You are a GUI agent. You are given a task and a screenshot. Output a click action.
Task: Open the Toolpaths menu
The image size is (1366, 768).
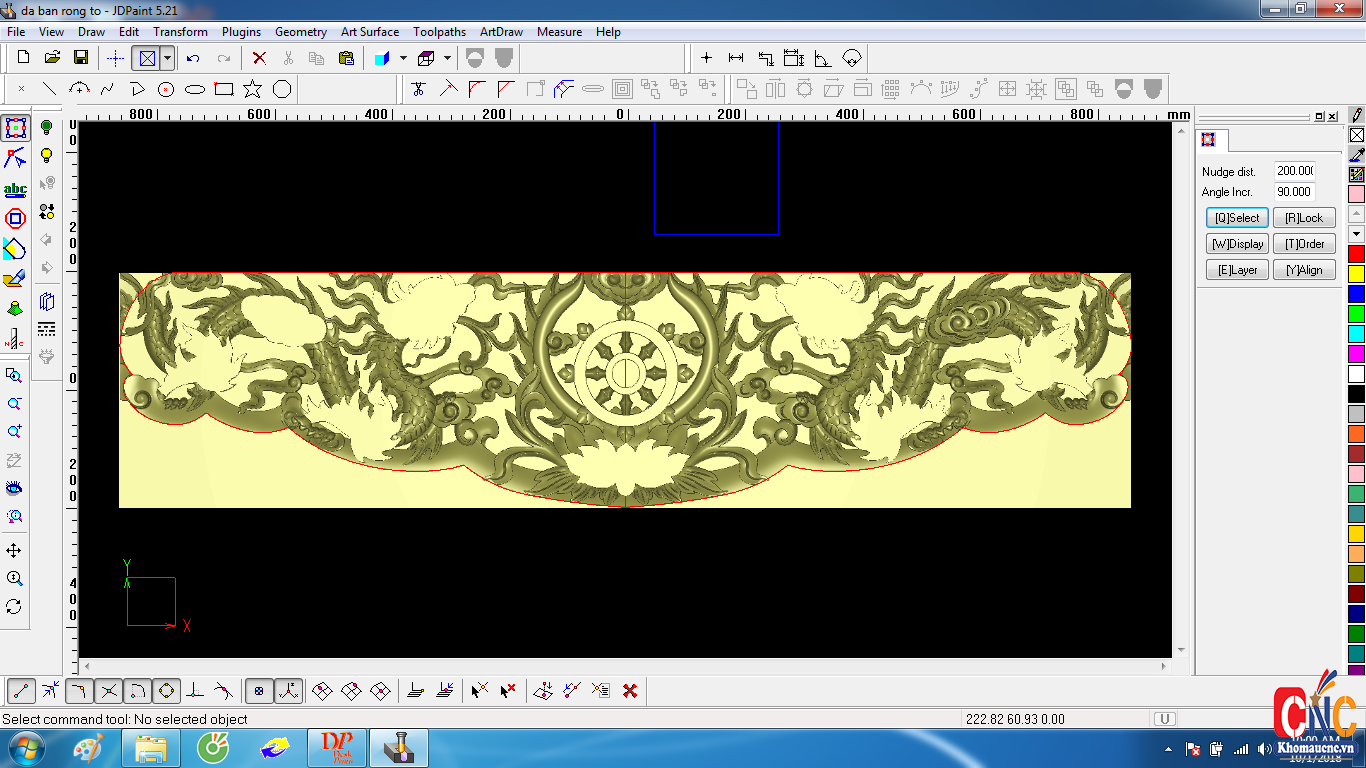click(439, 32)
